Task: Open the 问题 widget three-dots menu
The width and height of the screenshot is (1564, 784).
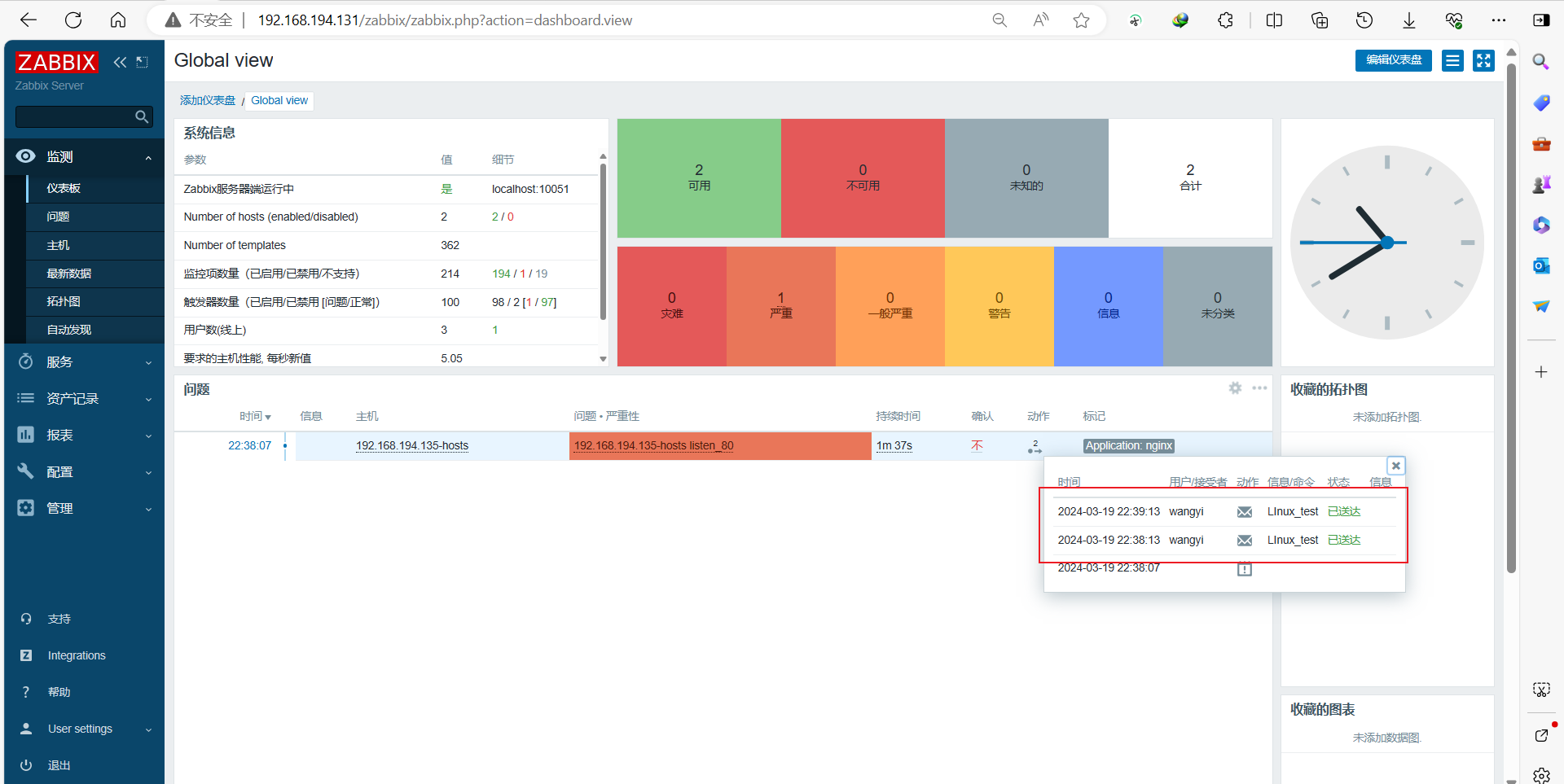Action: point(1259,388)
